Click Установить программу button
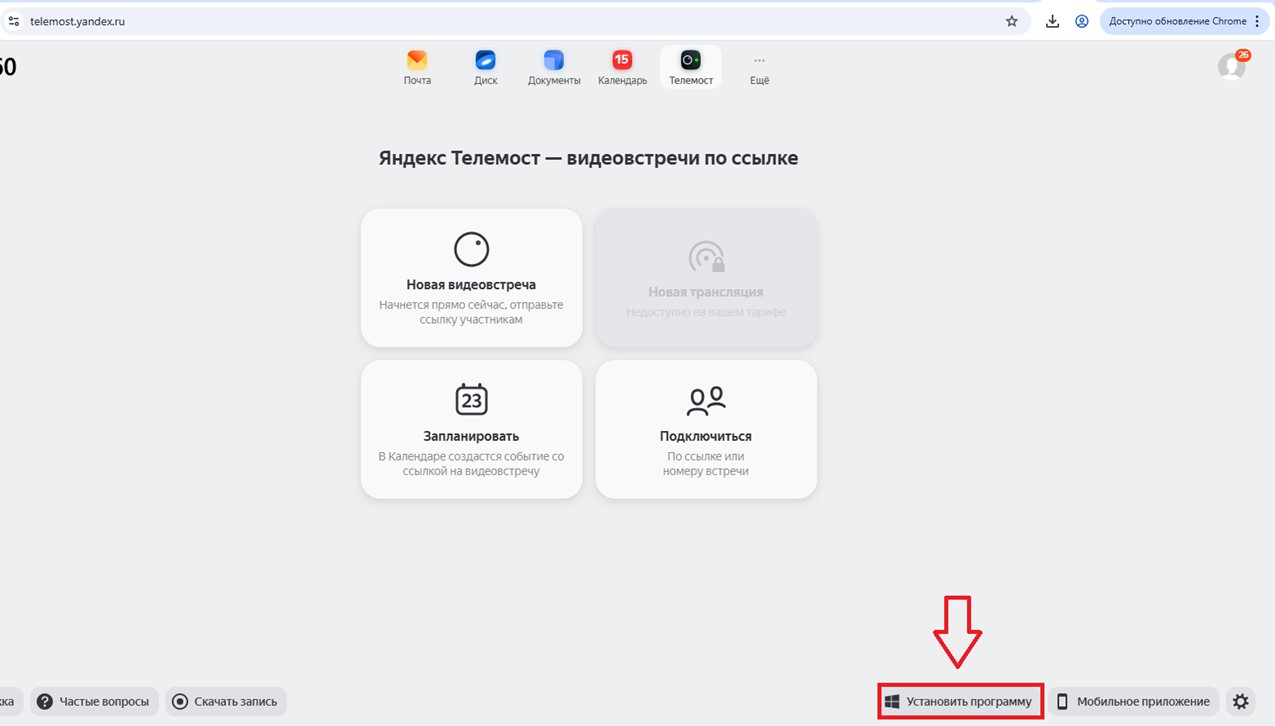 pos(960,702)
